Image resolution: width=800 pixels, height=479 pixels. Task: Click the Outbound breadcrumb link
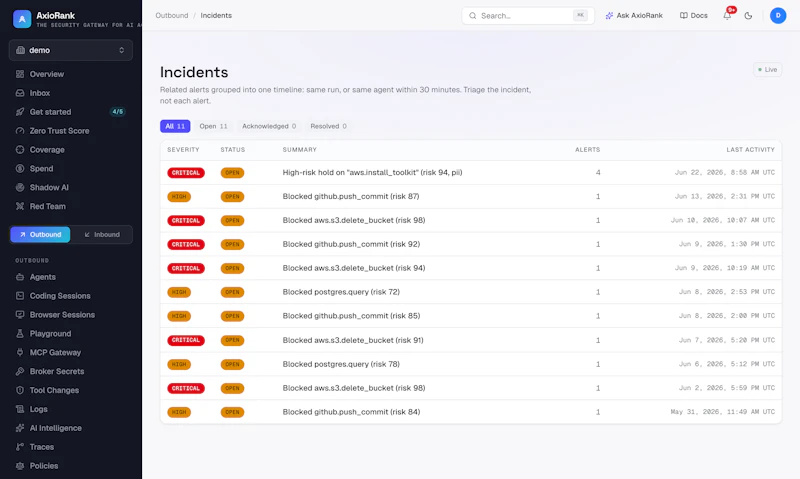click(171, 15)
